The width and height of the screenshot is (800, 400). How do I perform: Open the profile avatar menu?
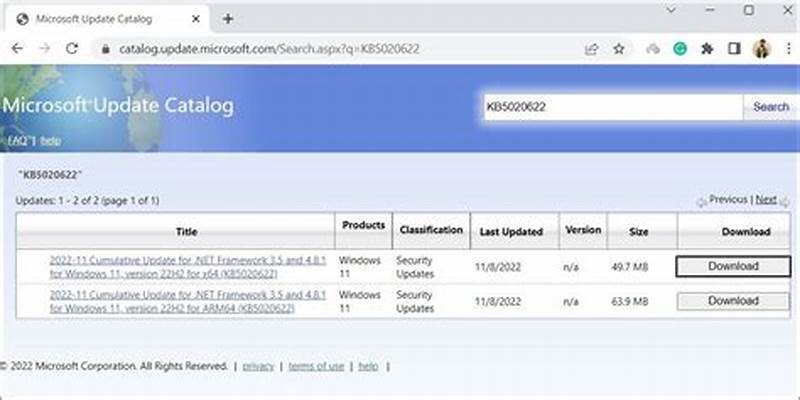(x=761, y=49)
